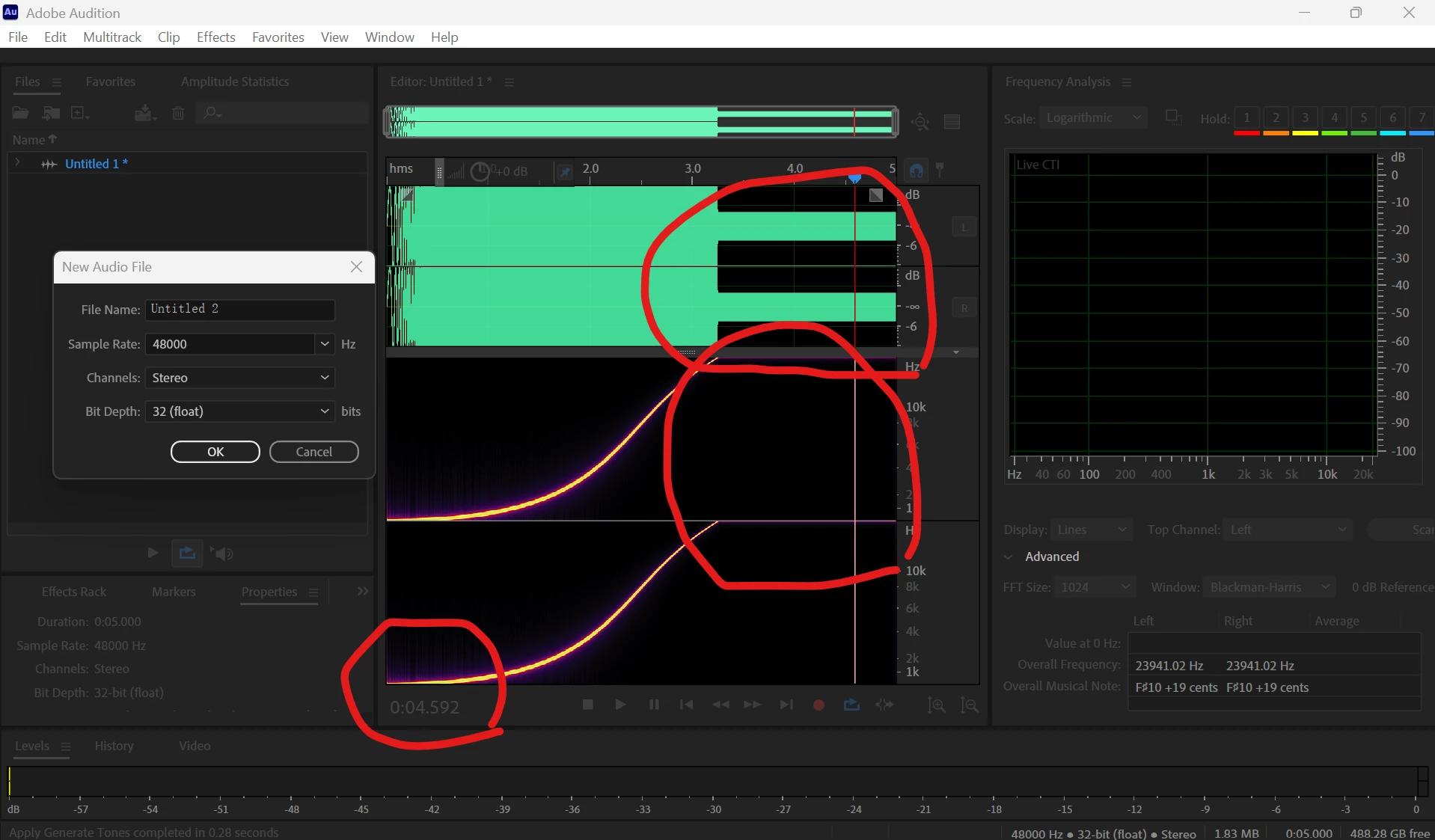Open the Display Lines dropdown
Screen dimensions: 1435x840
click(x=1092, y=530)
